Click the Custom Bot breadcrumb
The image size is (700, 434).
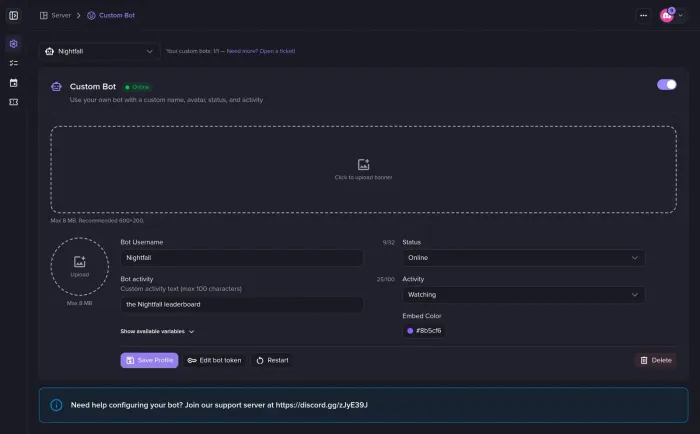coord(111,16)
